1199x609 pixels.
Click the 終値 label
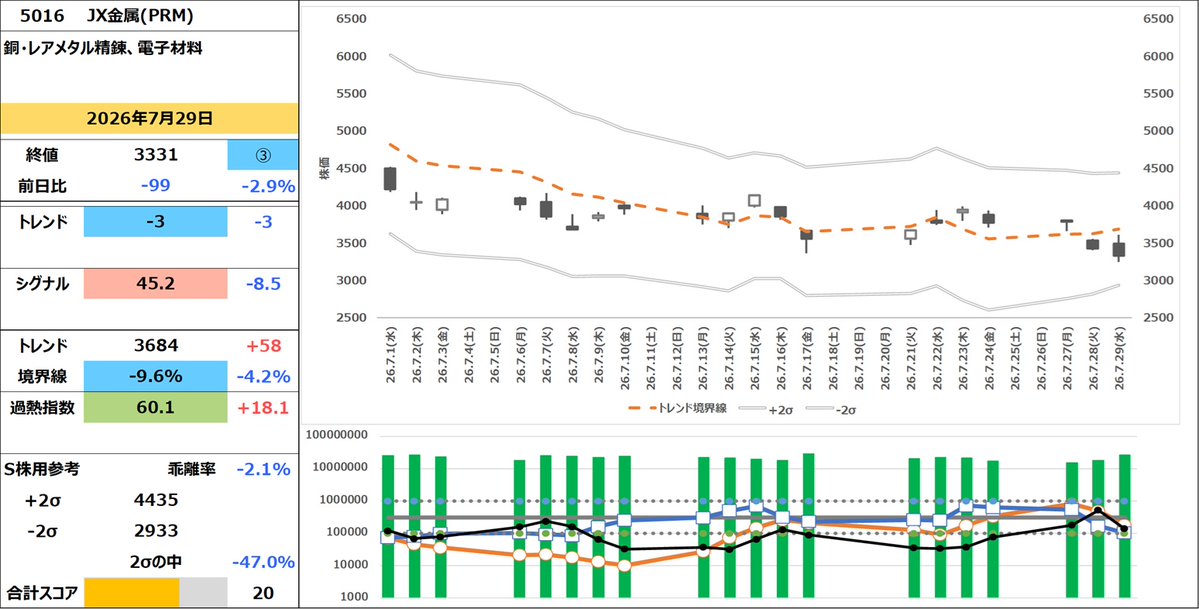point(41,155)
